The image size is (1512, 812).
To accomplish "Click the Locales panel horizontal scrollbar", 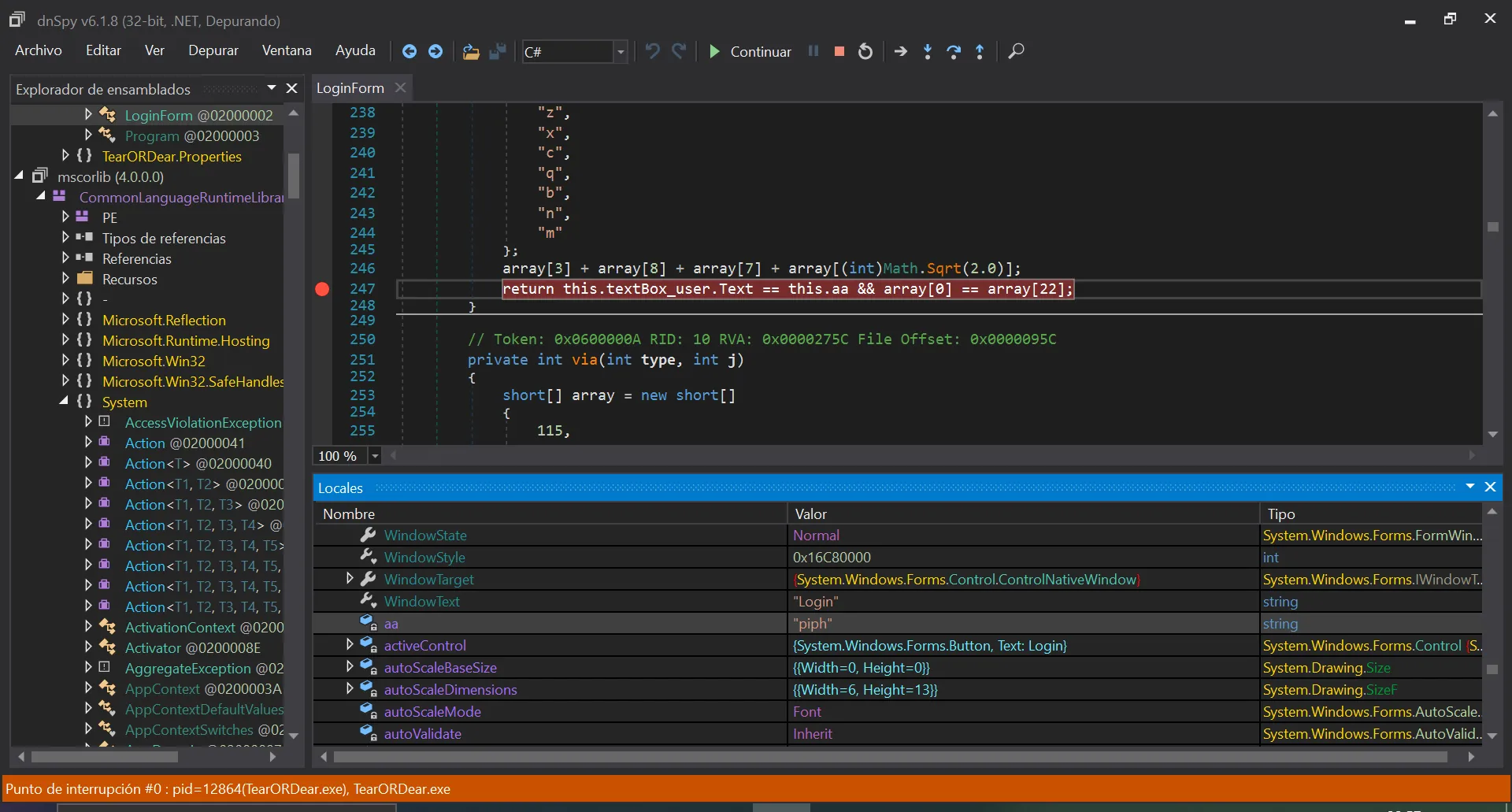I will 890,757.
